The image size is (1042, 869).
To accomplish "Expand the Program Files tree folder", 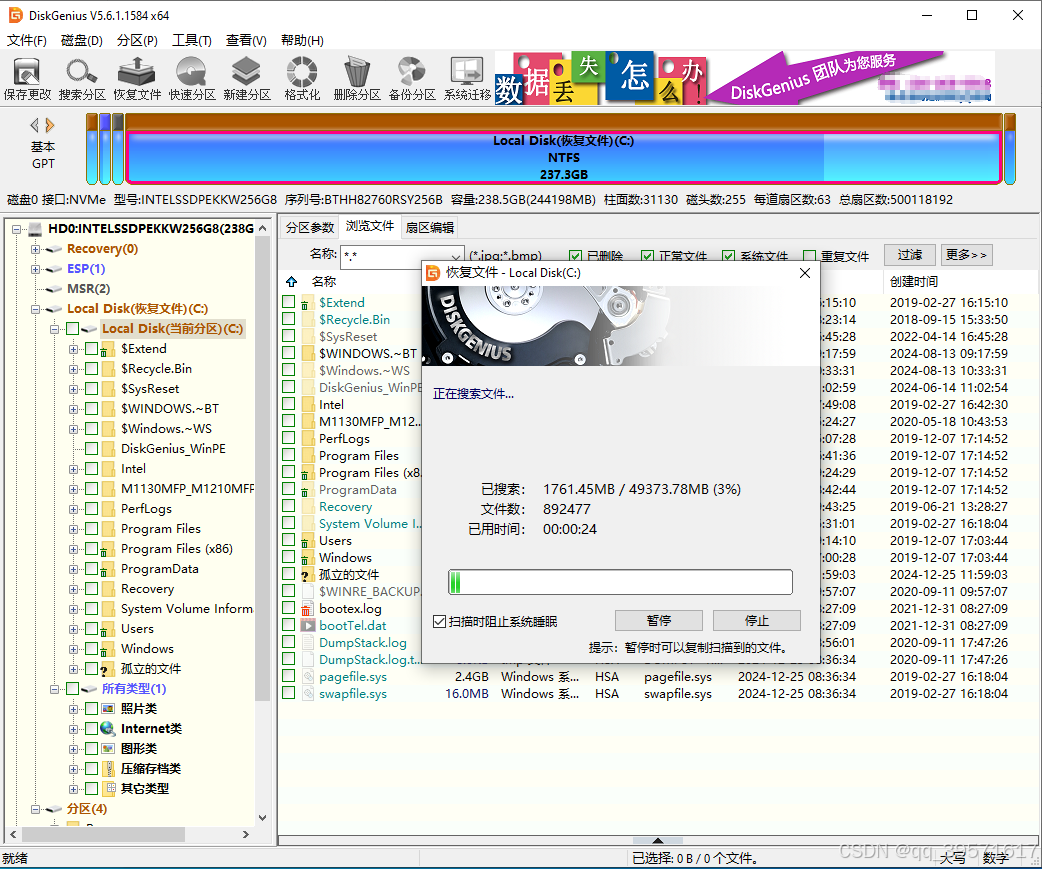I will pos(73,529).
